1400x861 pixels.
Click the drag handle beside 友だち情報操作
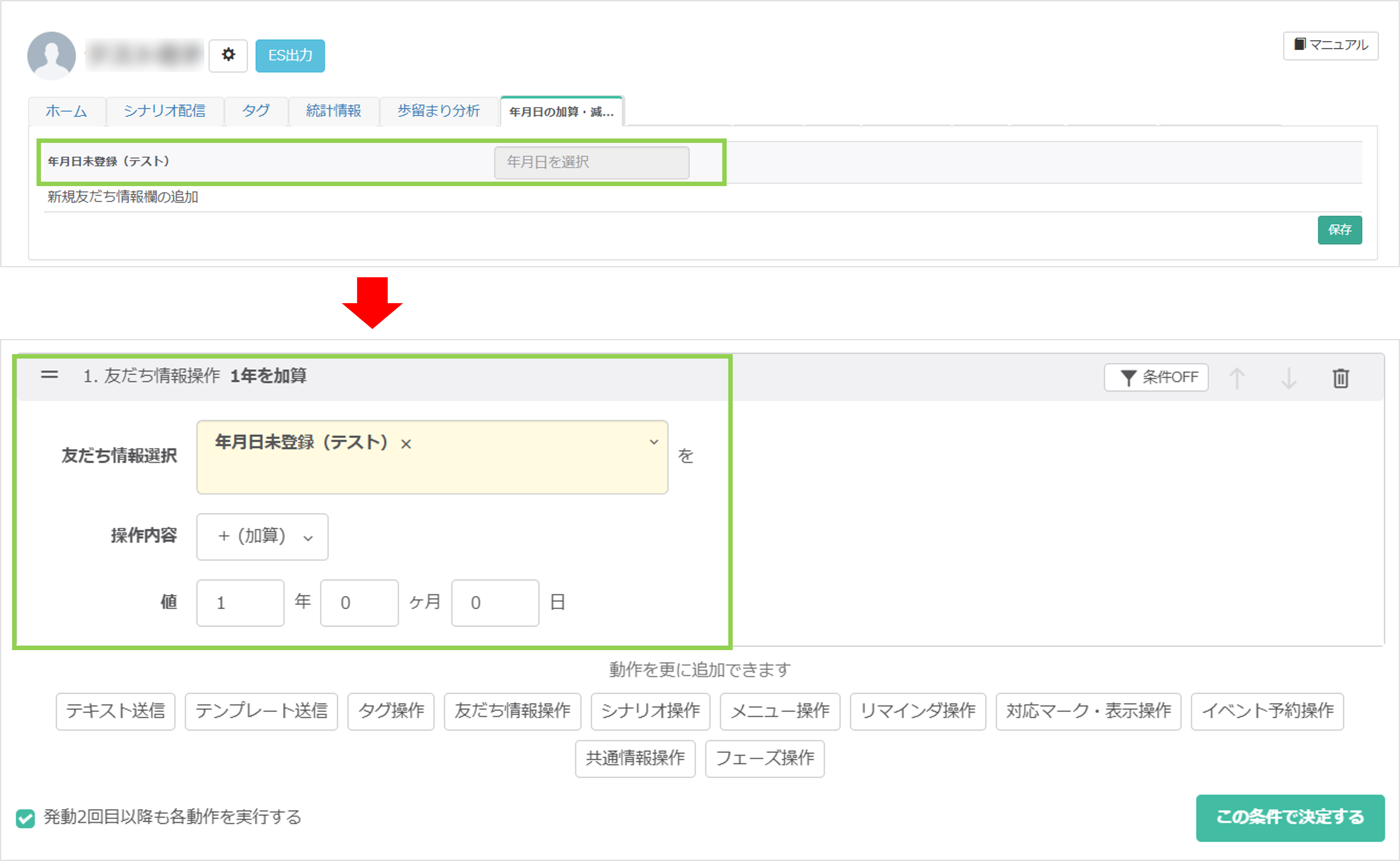(x=50, y=375)
